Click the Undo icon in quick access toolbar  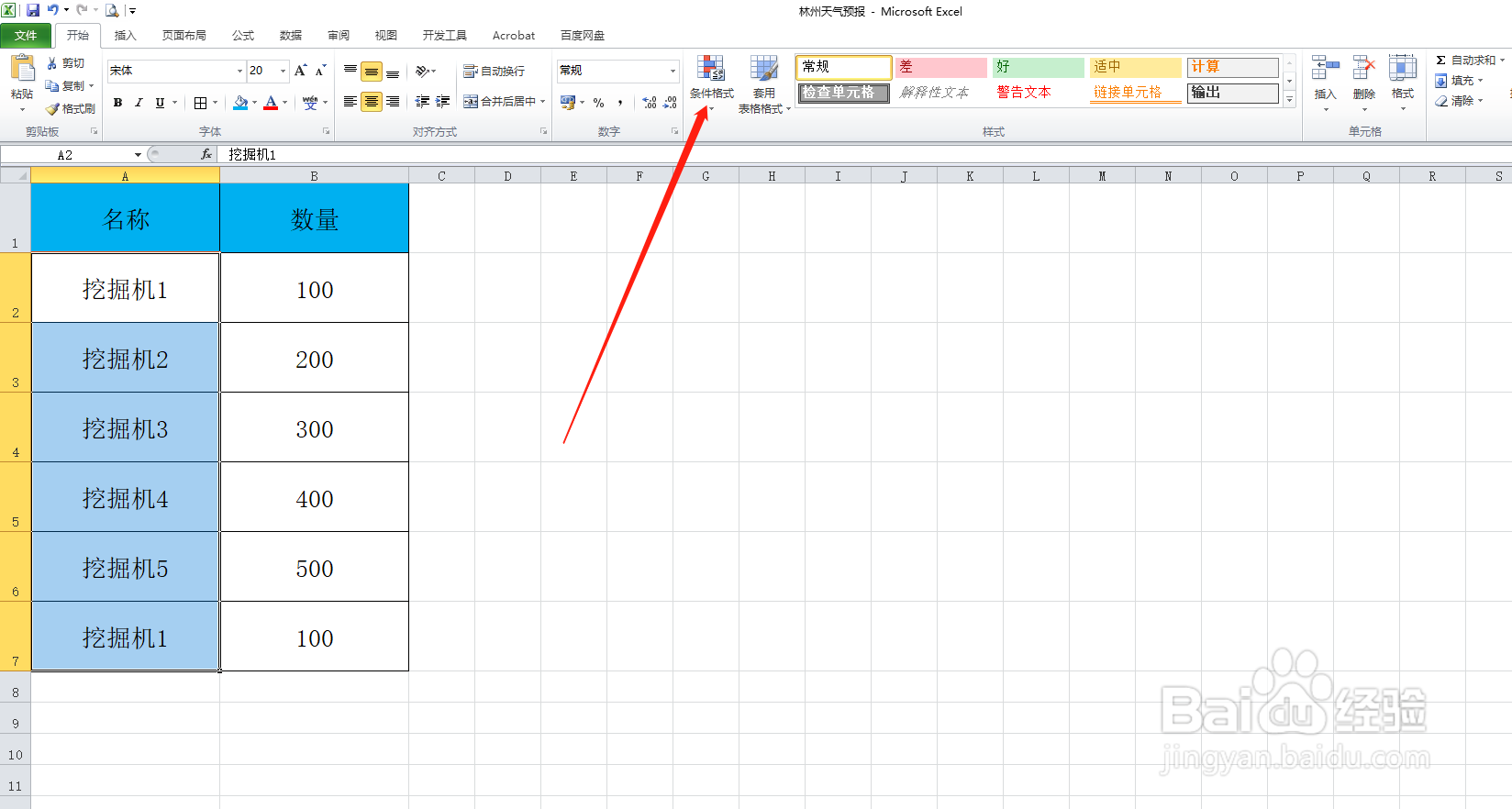click(x=52, y=10)
